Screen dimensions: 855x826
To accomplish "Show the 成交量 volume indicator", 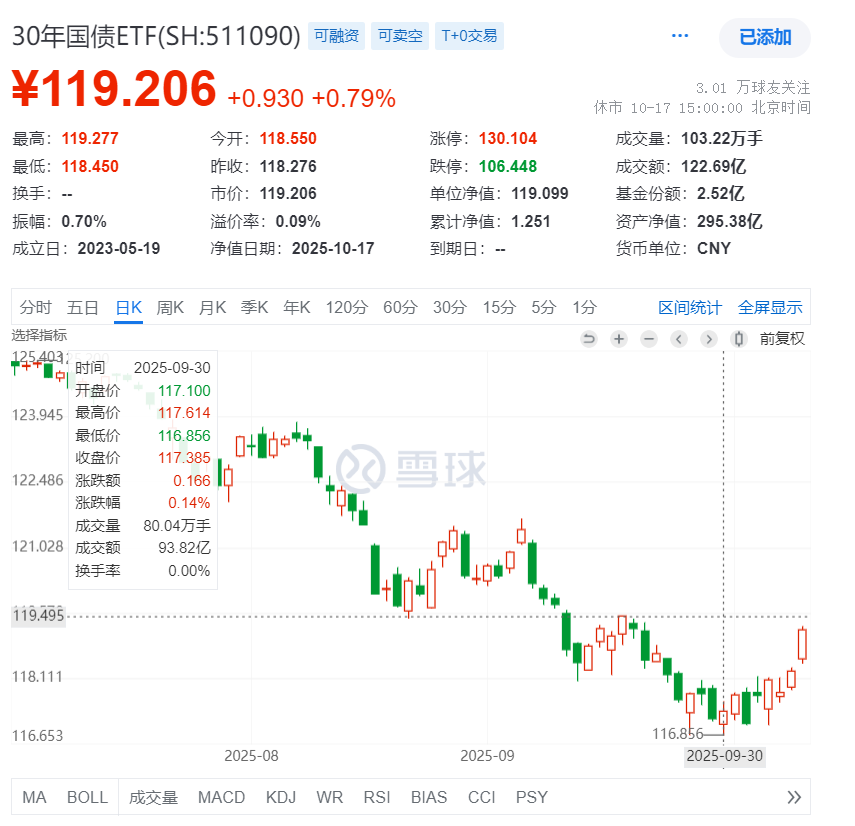I will tap(153, 797).
